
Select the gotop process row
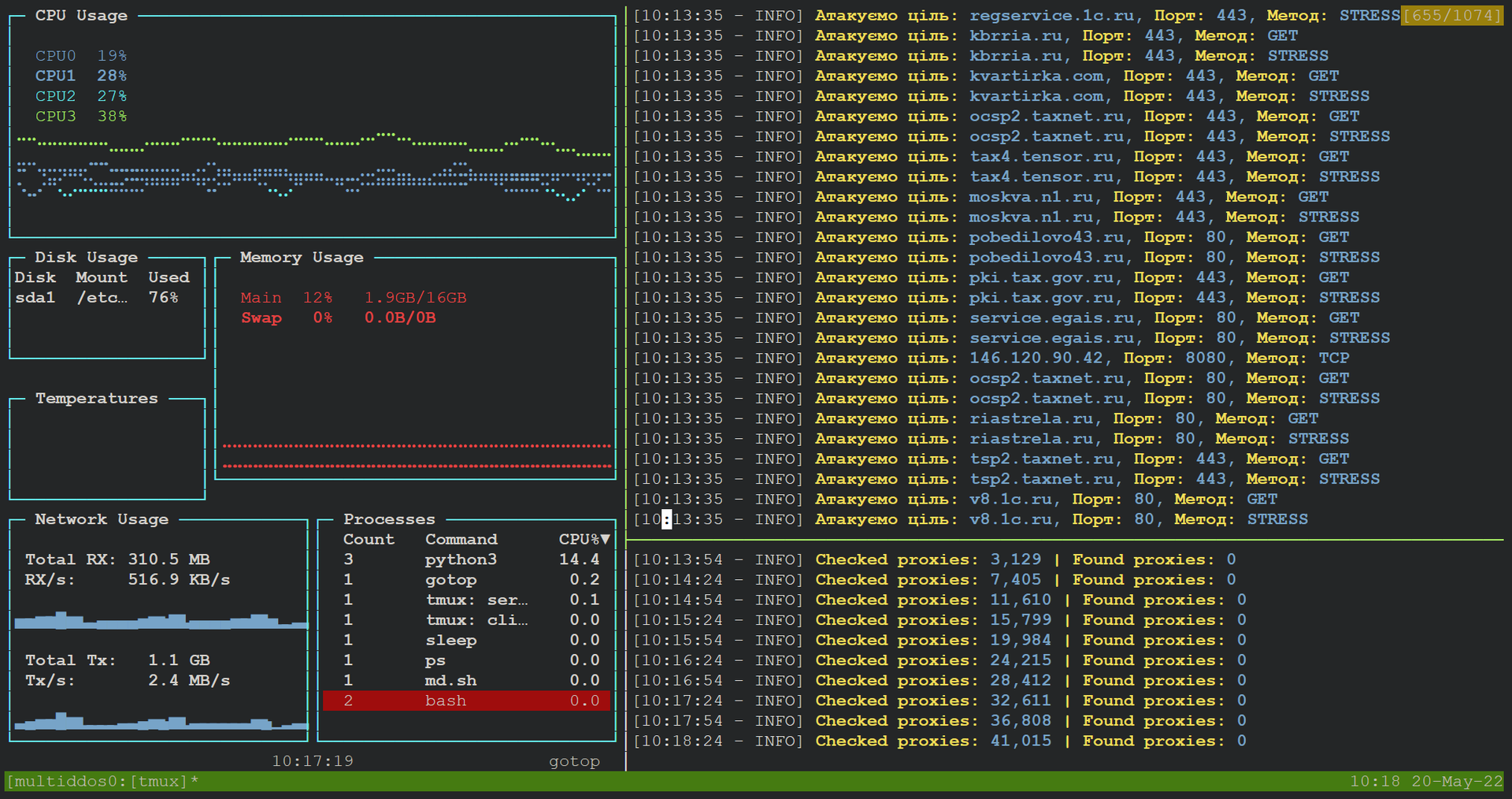tap(466, 580)
